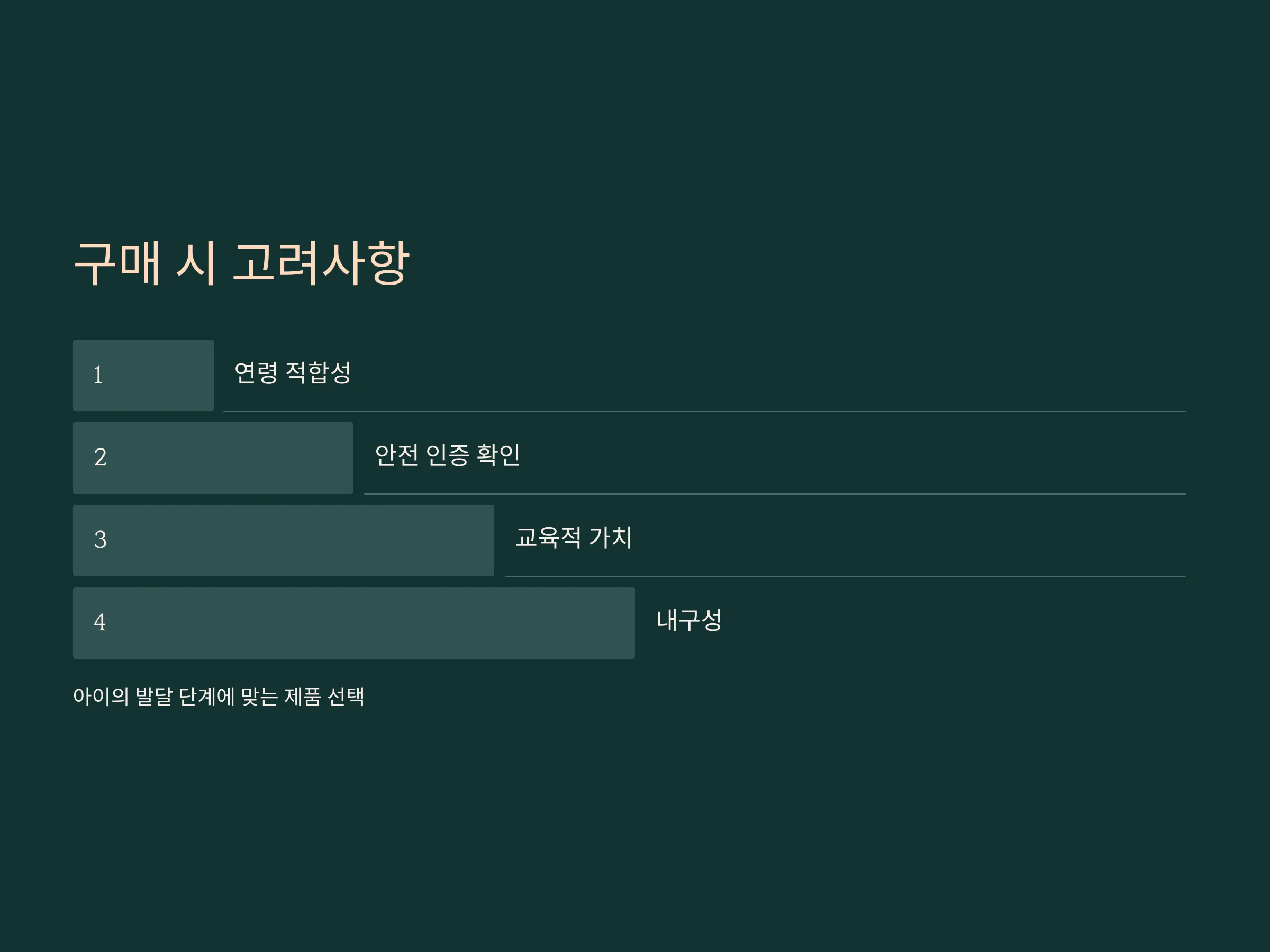Click the word 맞는 in the footer sentence
The height and width of the screenshot is (952, 1270).
point(259,697)
